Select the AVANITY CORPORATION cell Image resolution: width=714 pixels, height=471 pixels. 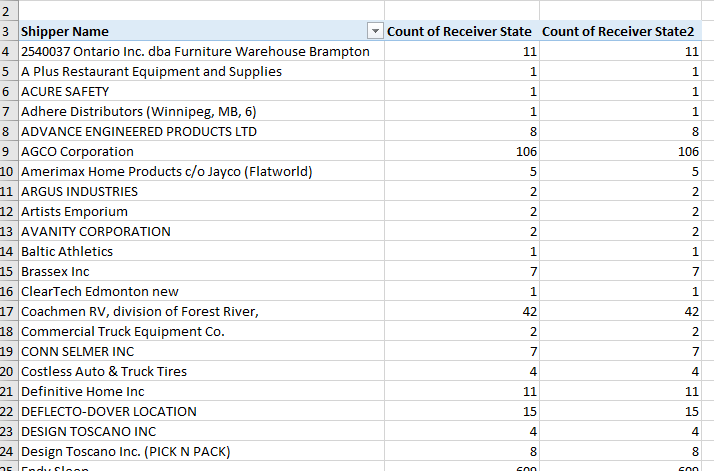tap(201, 232)
